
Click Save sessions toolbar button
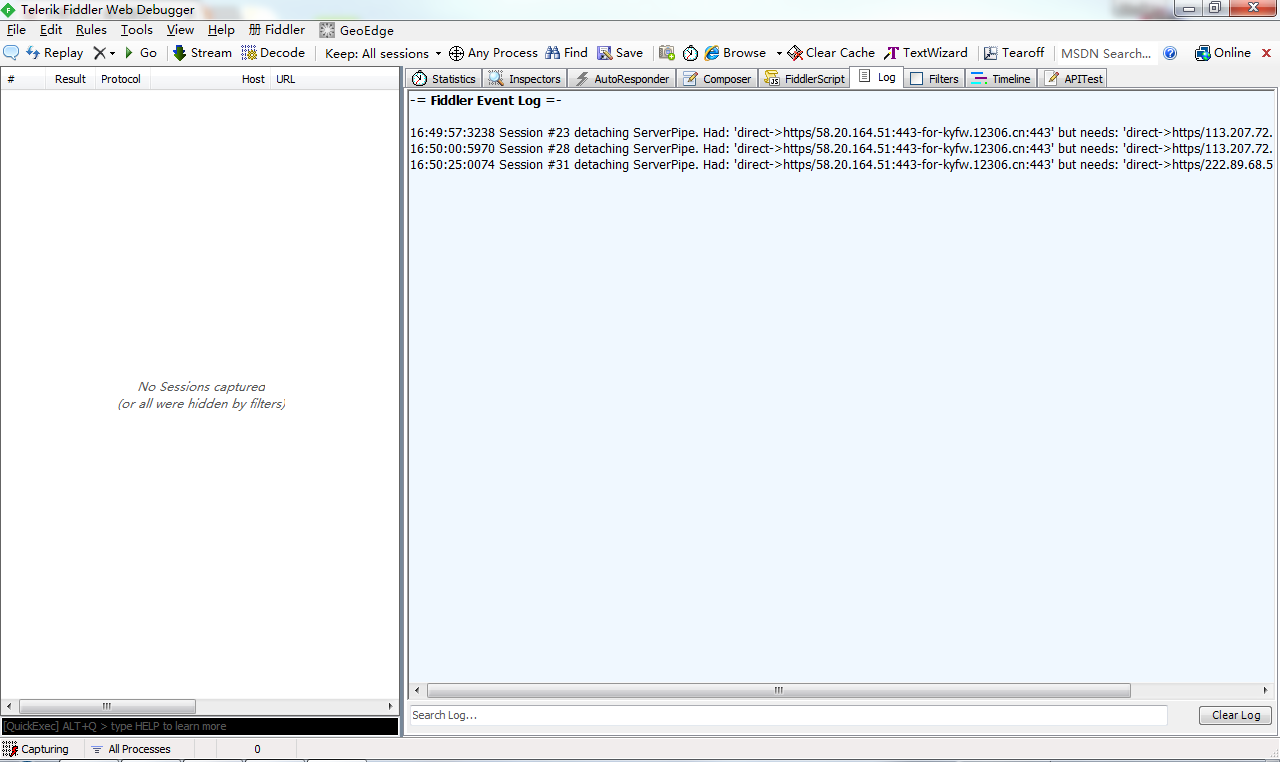click(620, 53)
